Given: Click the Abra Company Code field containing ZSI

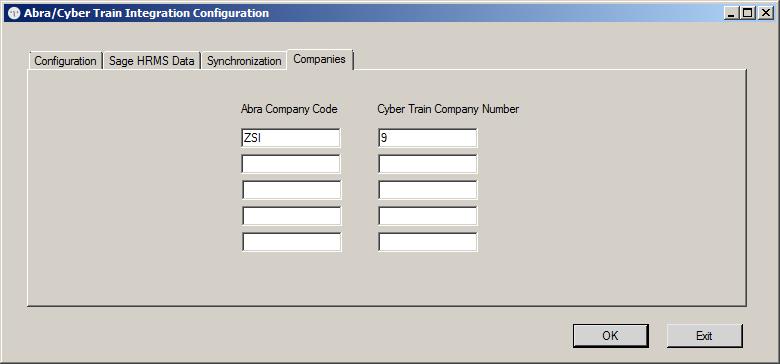Looking at the screenshot, I should [x=291, y=138].
